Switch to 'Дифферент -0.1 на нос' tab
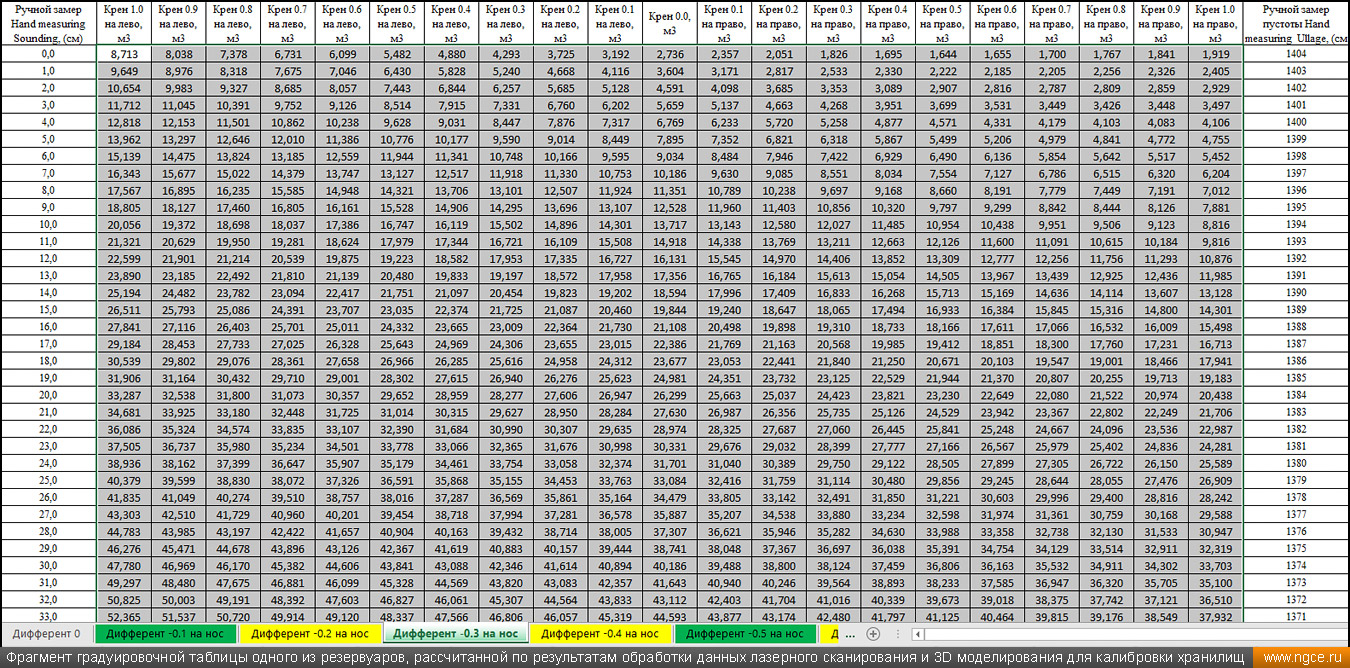Image resolution: width=1350 pixels, height=668 pixels. click(x=167, y=634)
